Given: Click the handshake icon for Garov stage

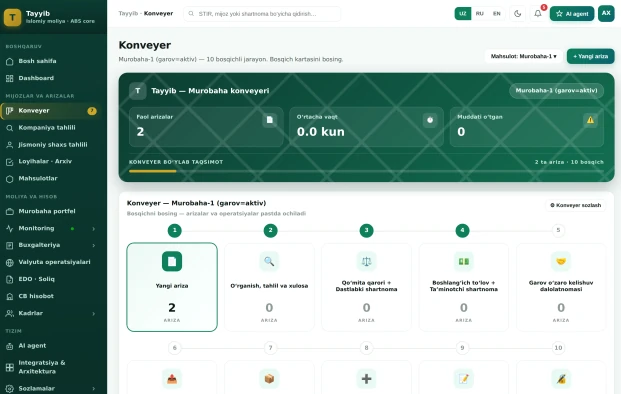Looking at the screenshot, I should tap(561, 261).
